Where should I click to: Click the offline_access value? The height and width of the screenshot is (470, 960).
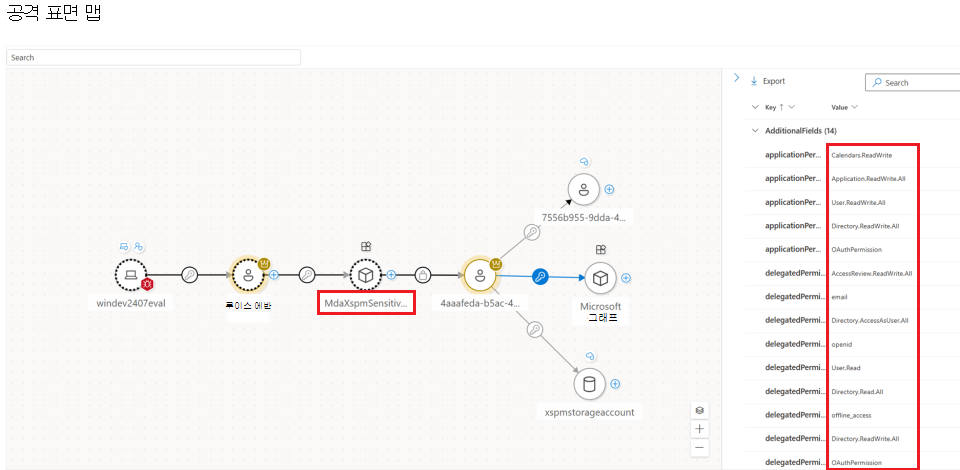tap(851, 415)
